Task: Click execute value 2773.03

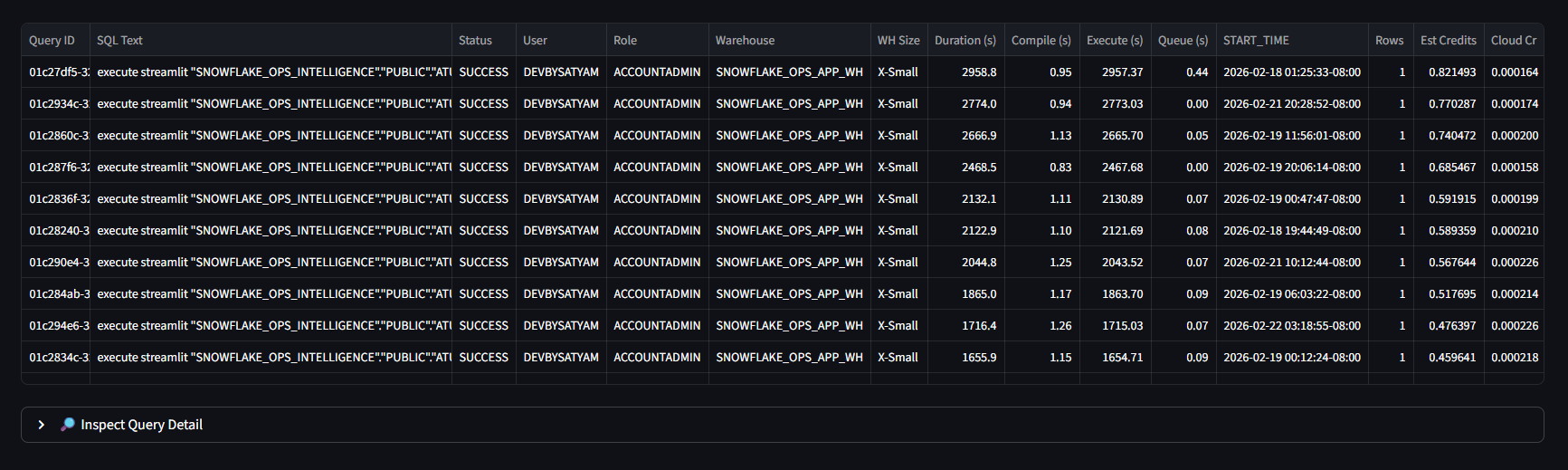Action: (x=1122, y=104)
